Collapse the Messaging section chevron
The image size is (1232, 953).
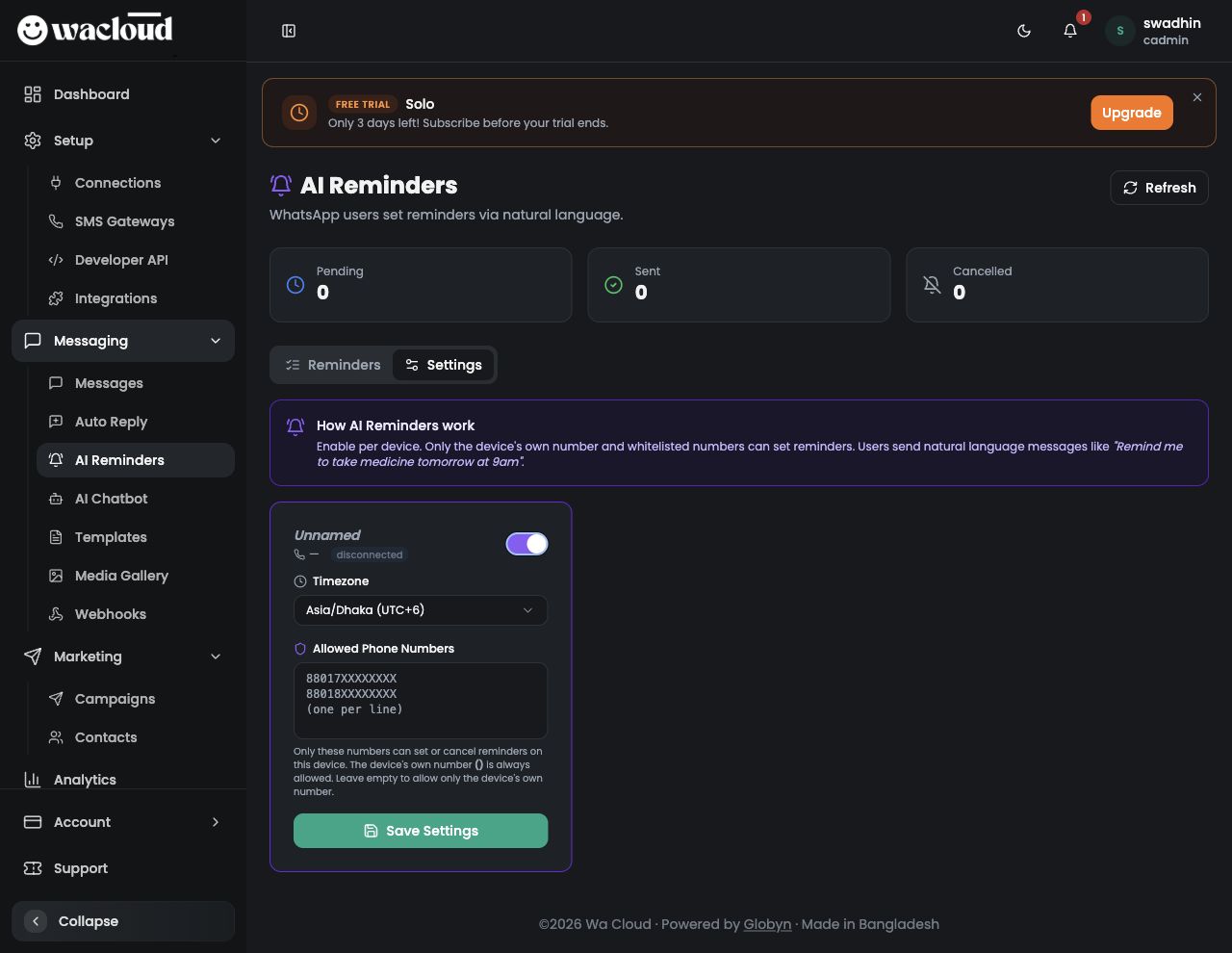[216, 341]
